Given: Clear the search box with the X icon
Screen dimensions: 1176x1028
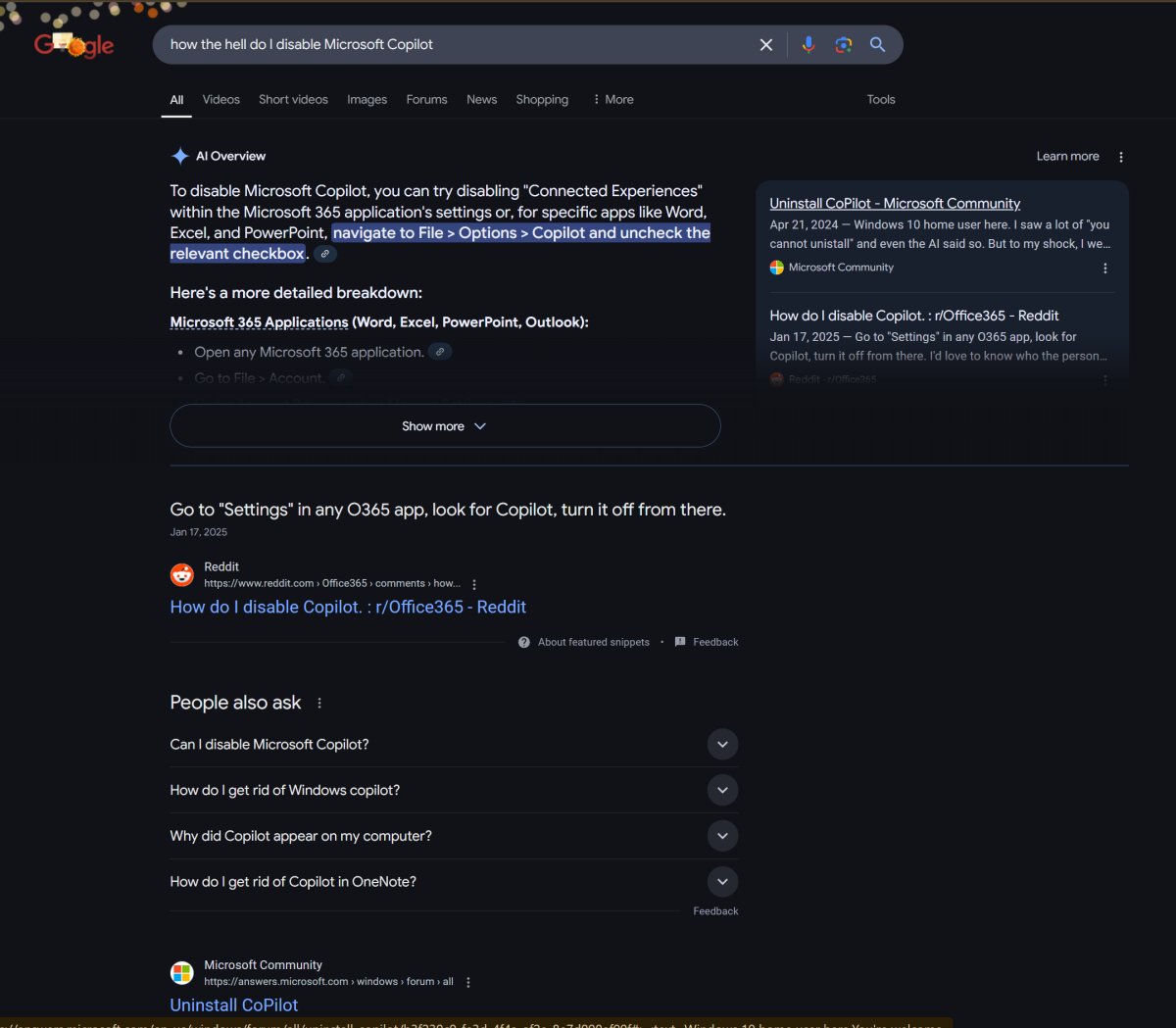Looking at the screenshot, I should coord(766,45).
